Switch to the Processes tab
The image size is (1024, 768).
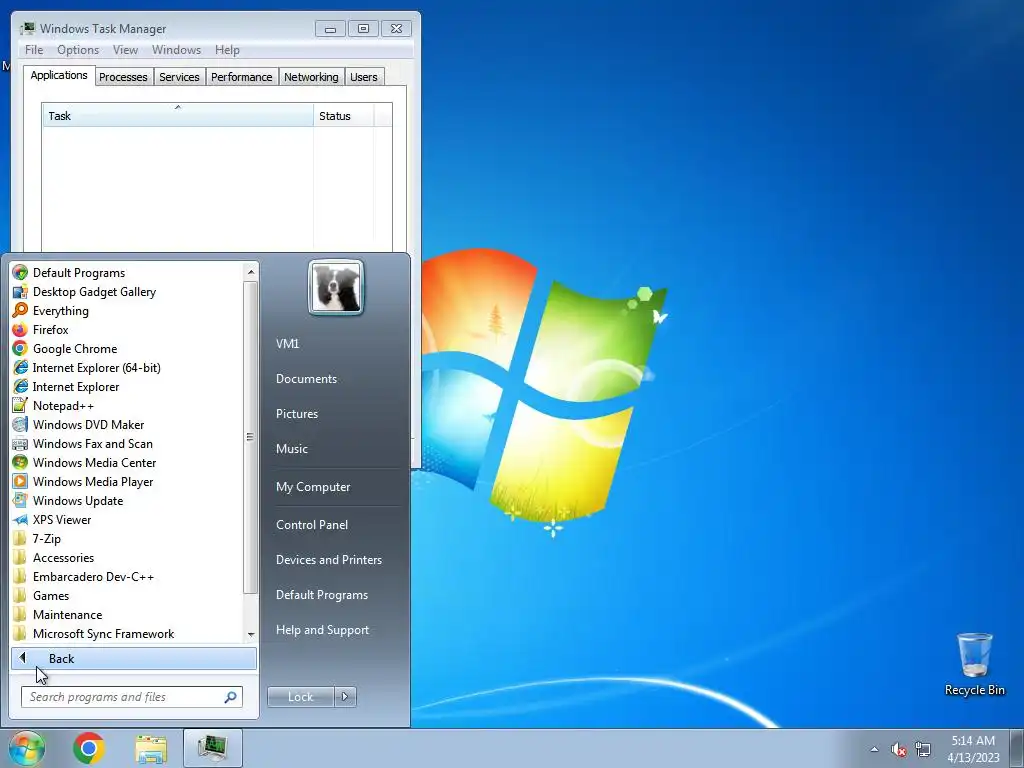pyautogui.click(x=123, y=76)
